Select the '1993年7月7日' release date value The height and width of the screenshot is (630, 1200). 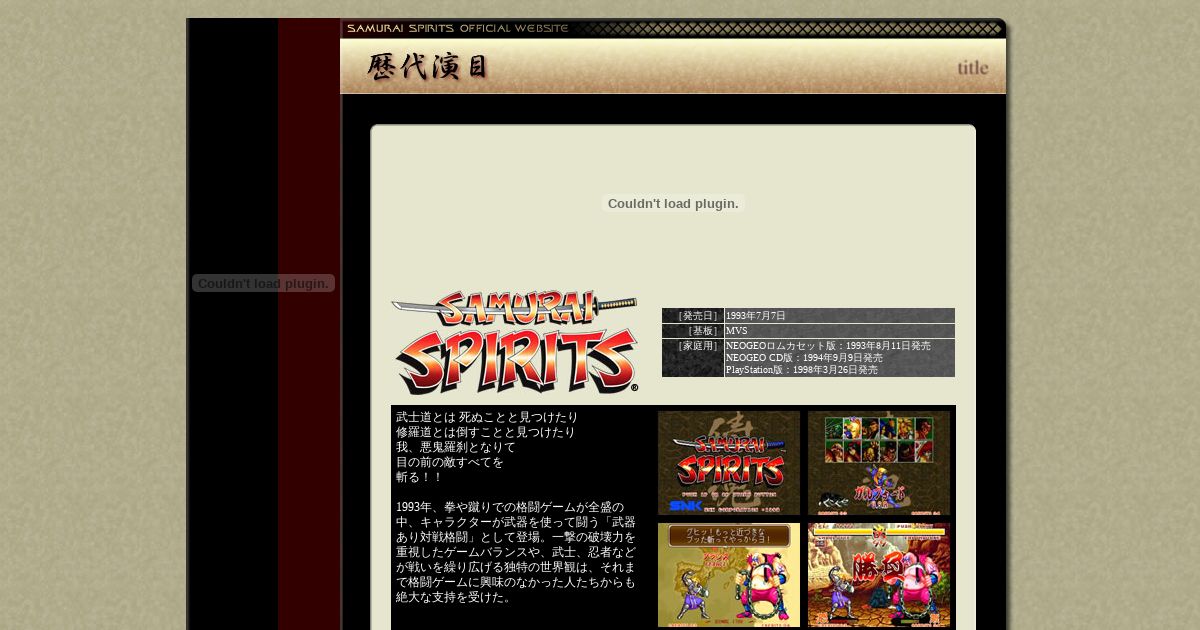click(756, 316)
